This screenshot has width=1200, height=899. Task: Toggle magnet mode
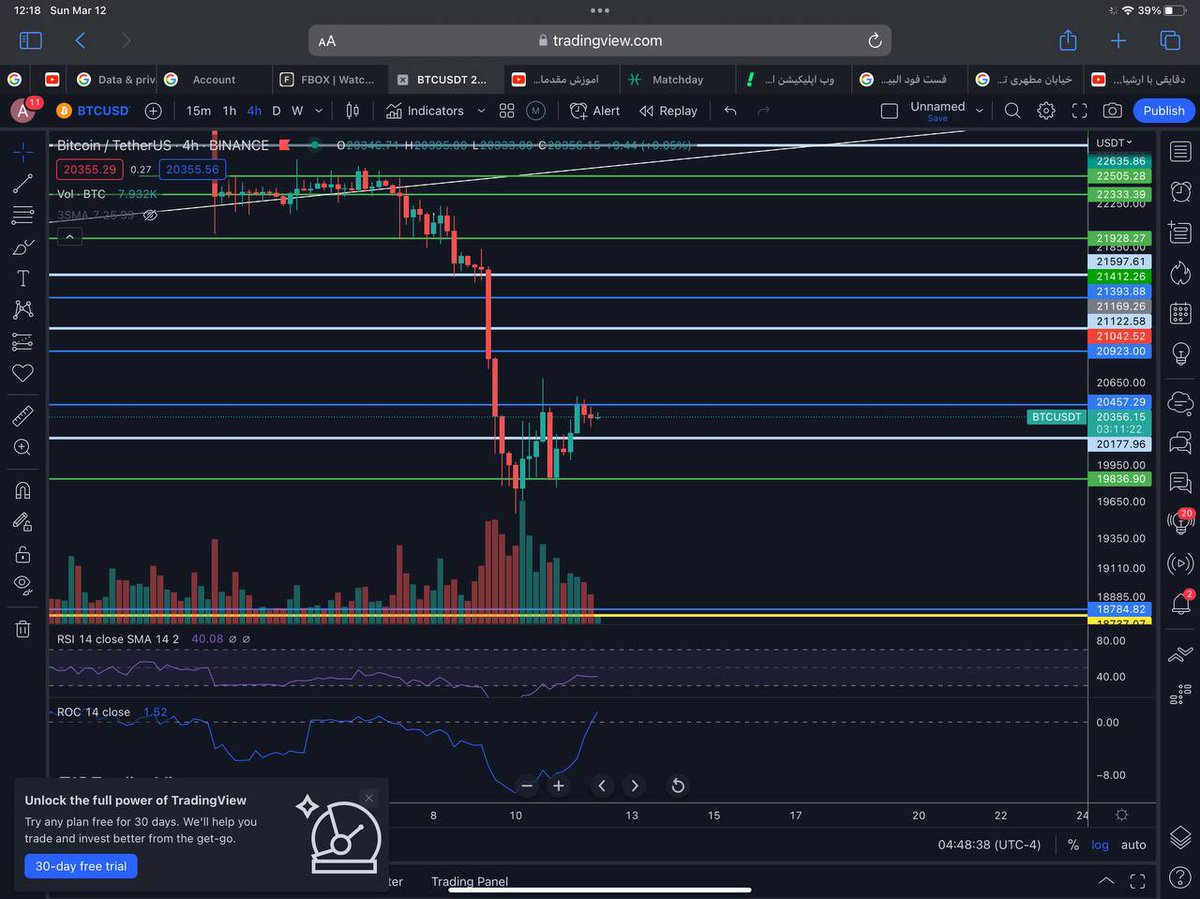[x=22, y=490]
